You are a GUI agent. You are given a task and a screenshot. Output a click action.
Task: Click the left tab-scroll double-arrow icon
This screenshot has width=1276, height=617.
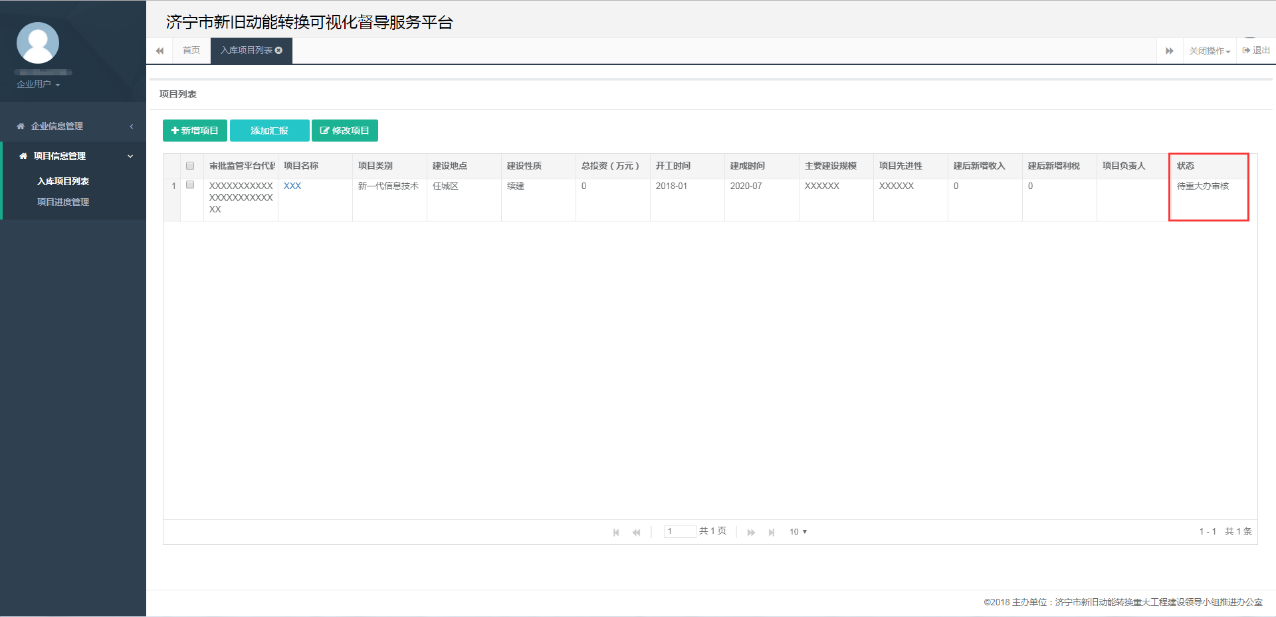(160, 50)
